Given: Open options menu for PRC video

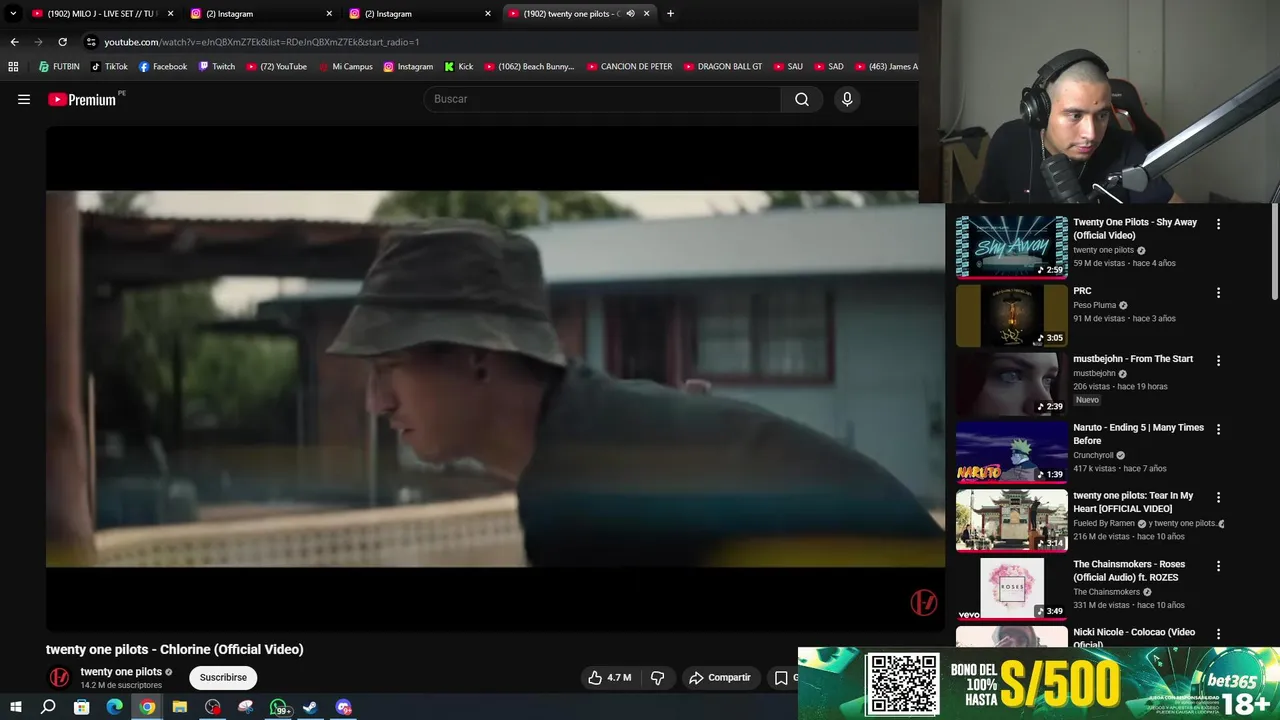Looking at the screenshot, I should click(x=1218, y=293).
